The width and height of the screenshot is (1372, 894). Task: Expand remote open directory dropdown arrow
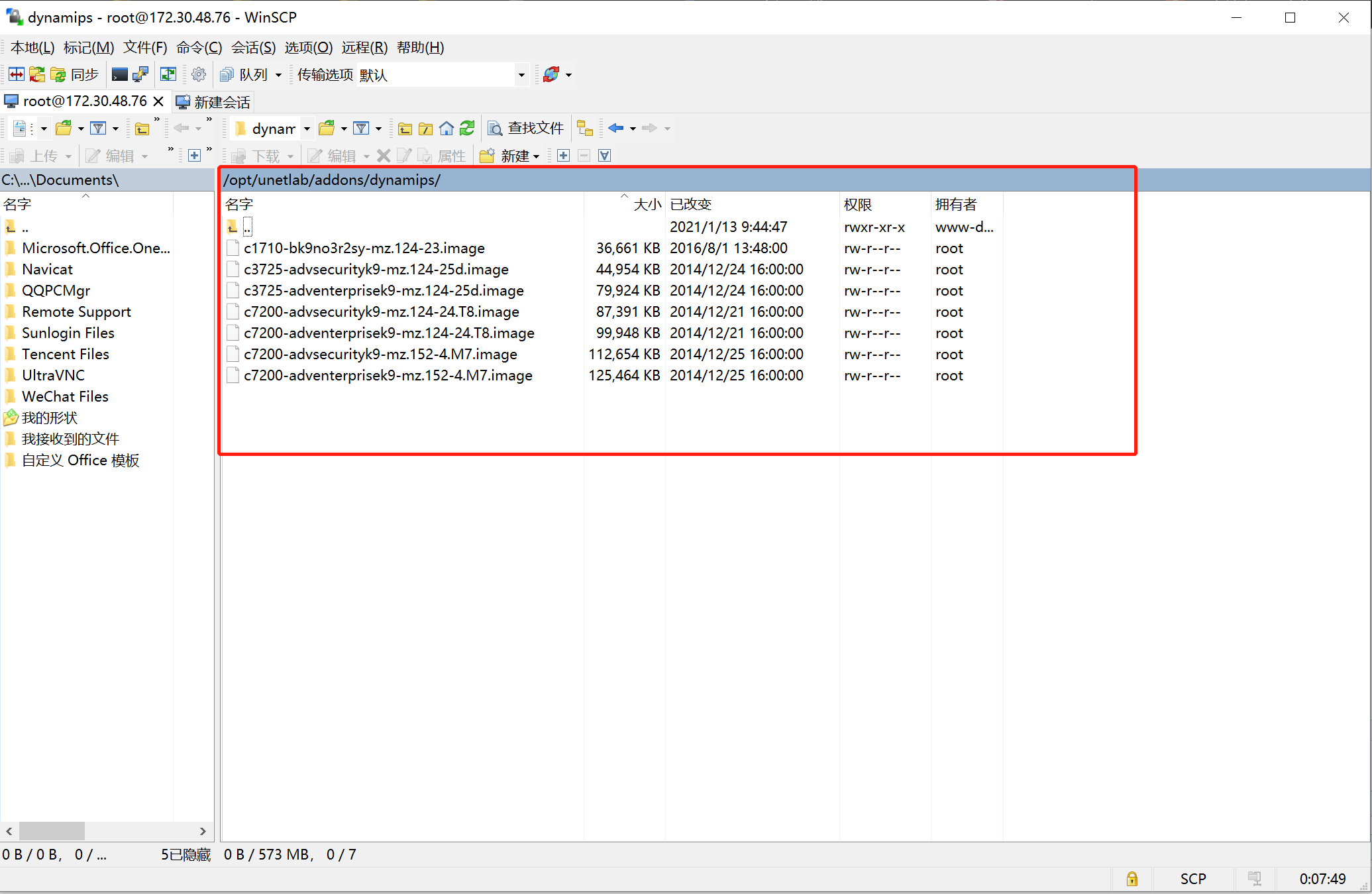tap(344, 129)
